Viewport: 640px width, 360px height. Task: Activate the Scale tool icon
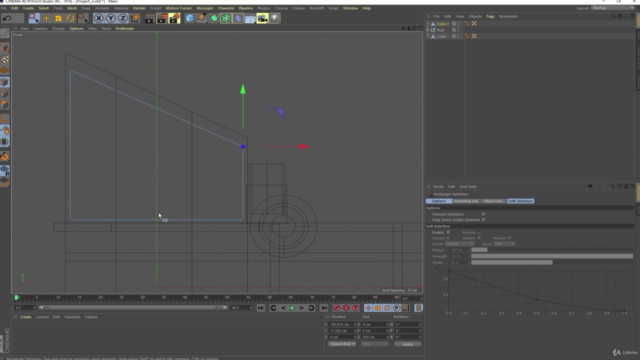[58, 18]
